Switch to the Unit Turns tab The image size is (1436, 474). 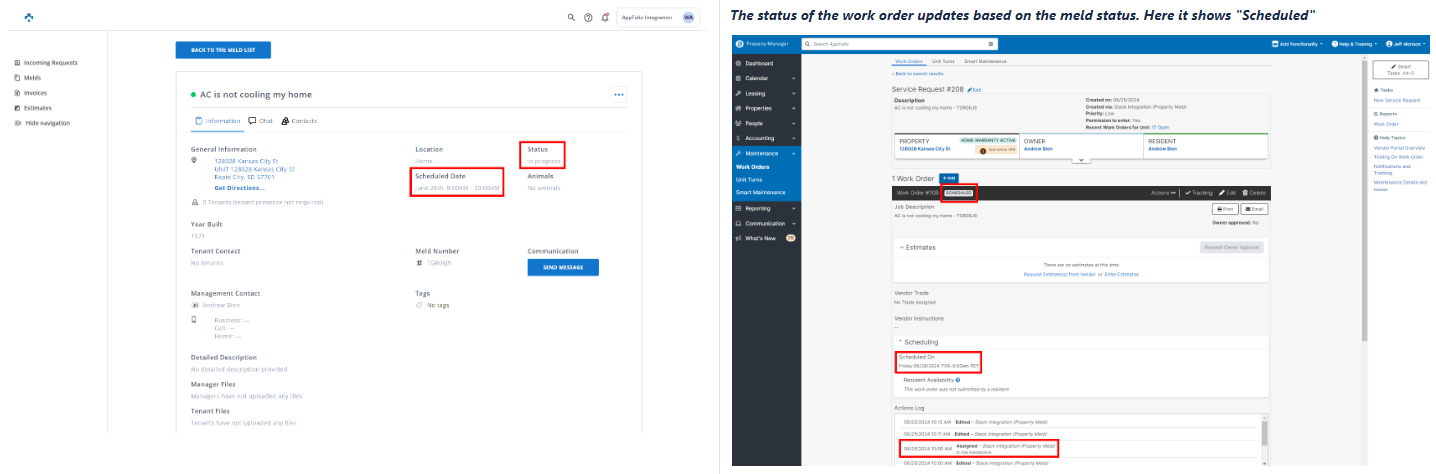tap(942, 62)
